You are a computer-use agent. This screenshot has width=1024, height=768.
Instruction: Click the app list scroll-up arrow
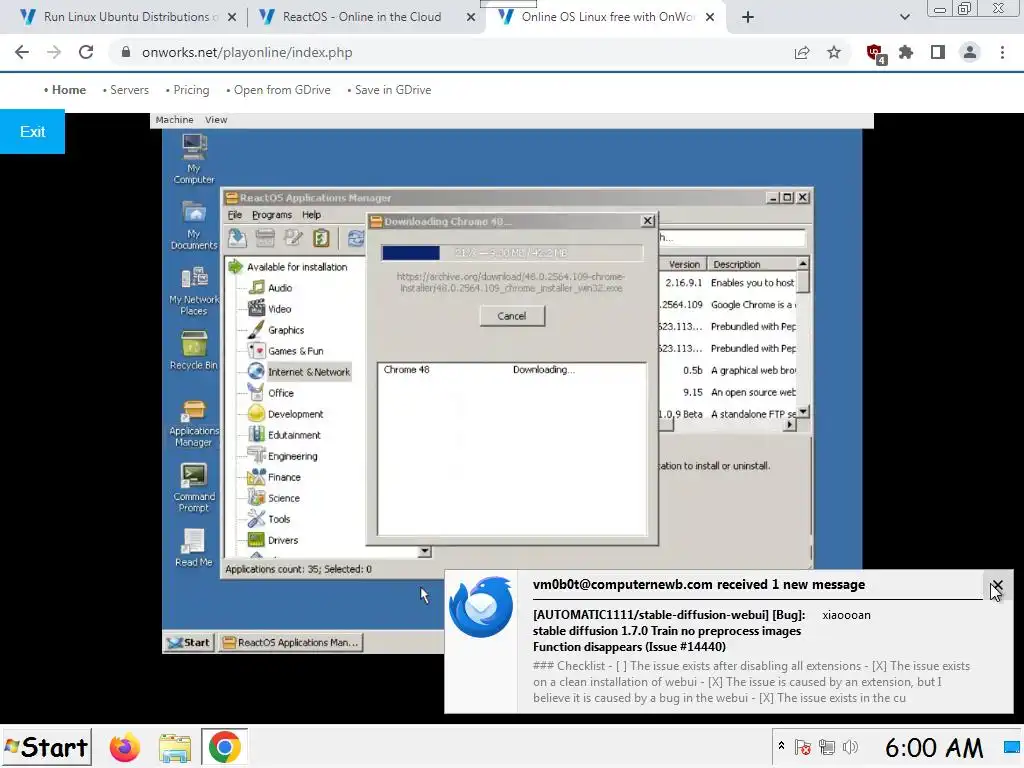(x=803, y=263)
